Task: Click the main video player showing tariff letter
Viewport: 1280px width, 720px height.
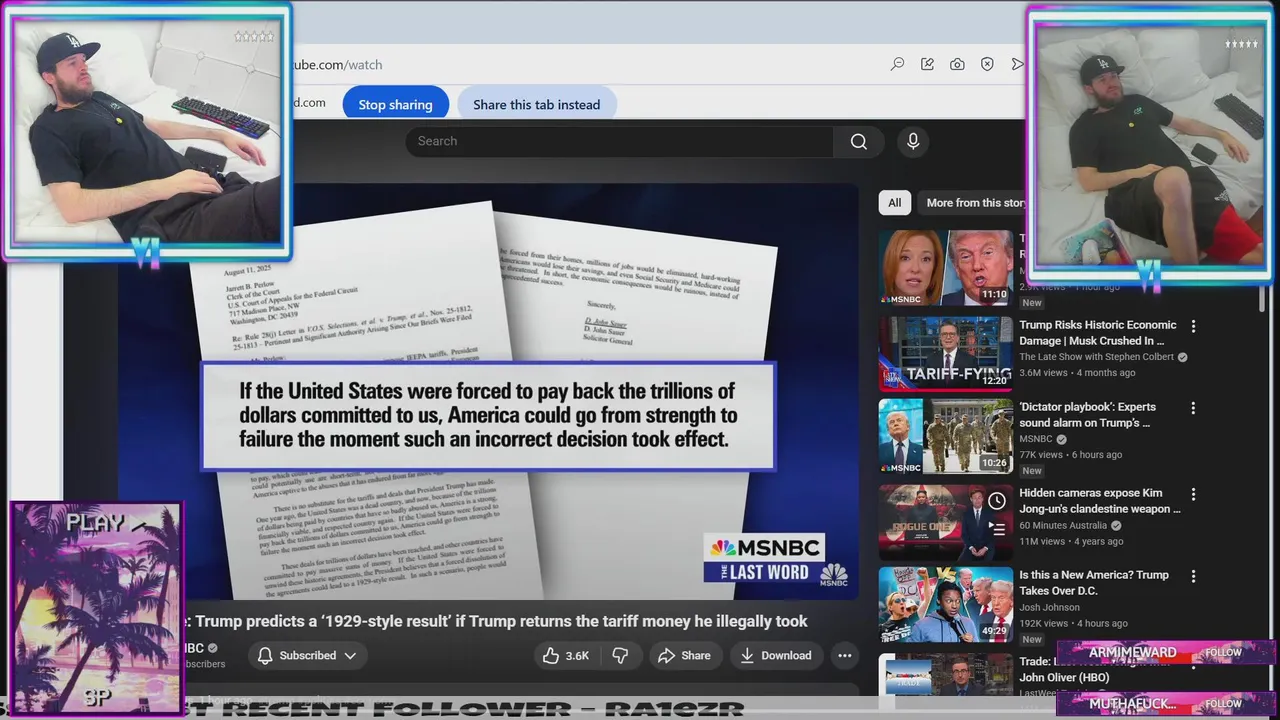Action: pos(489,391)
